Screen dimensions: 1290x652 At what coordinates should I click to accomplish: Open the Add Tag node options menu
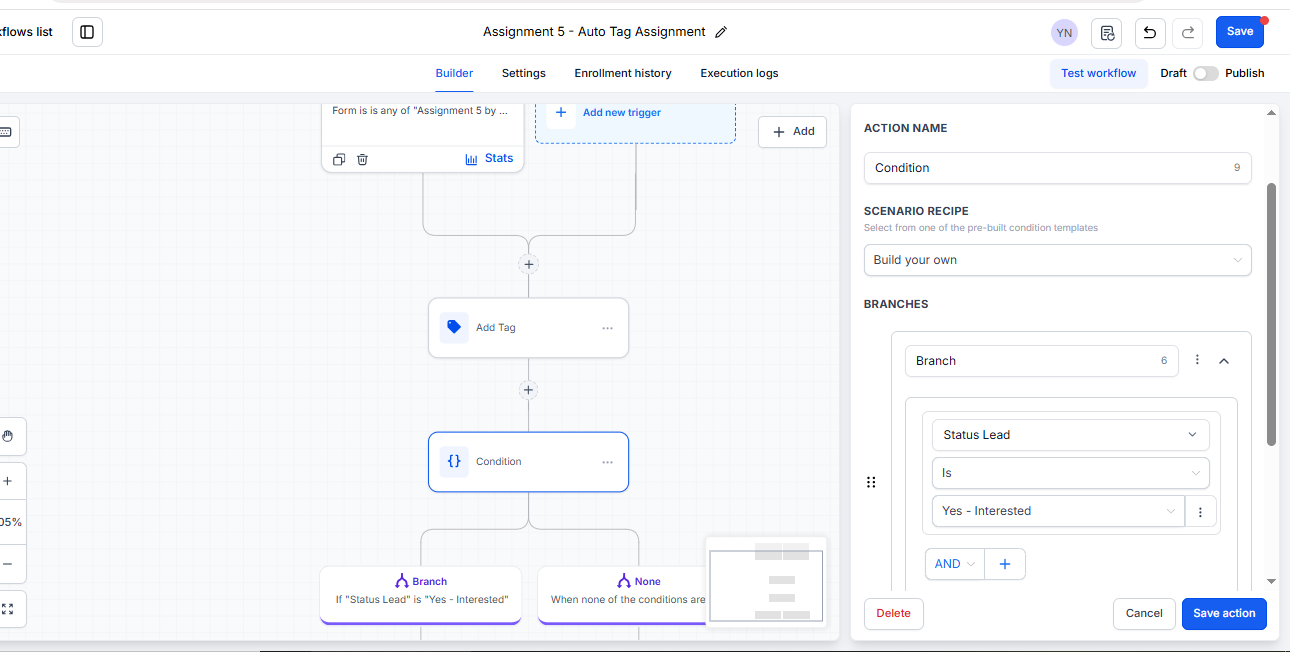click(x=607, y=328)
